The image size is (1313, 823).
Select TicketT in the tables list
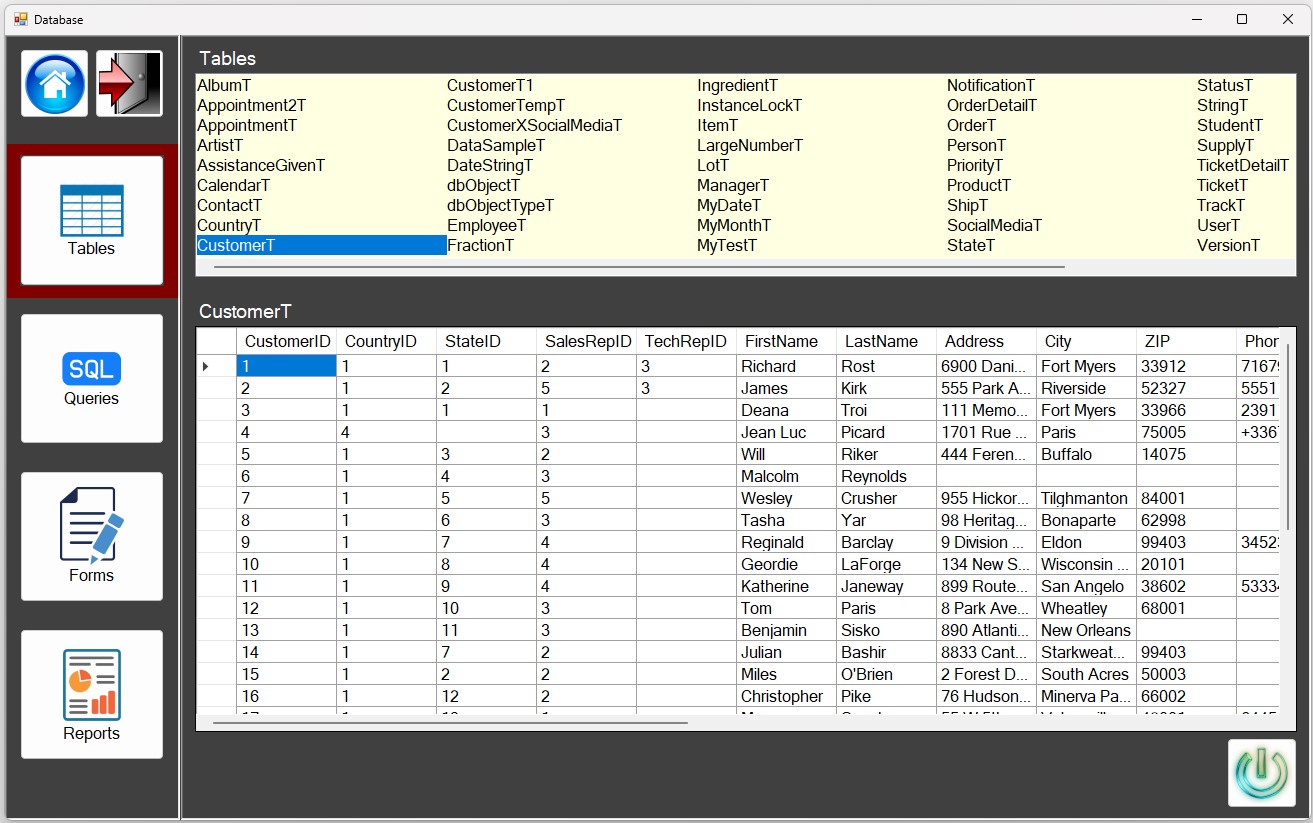[1222, 185]
